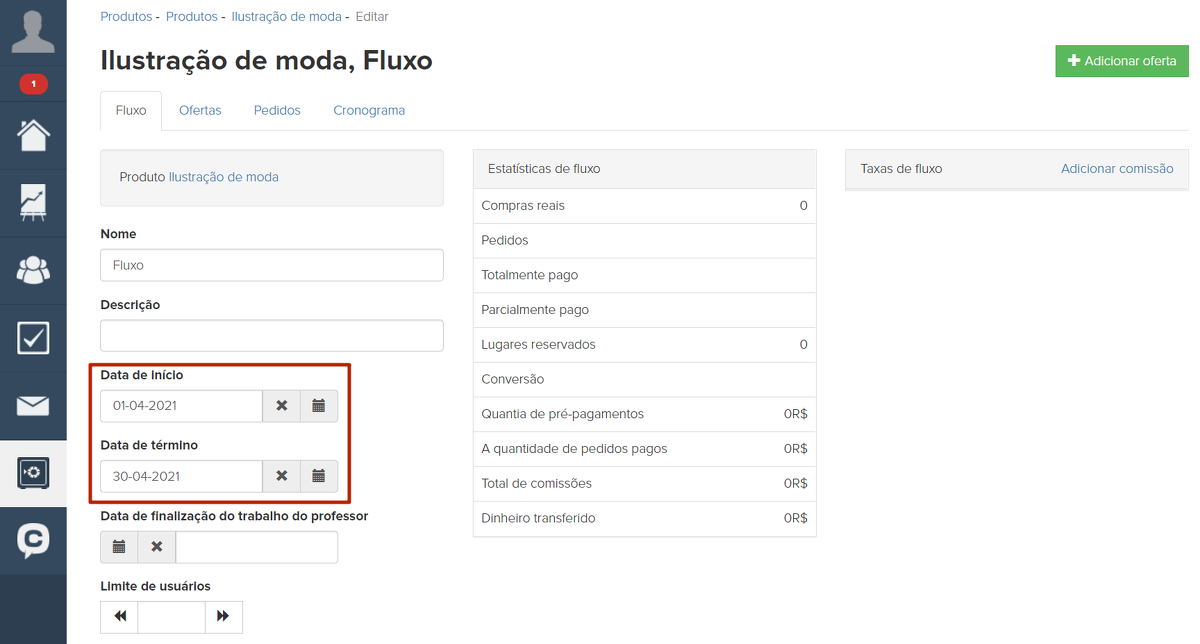The image size is (1200, 644).
Task: Increase Limite de usuários value
Action: [223, 617]
